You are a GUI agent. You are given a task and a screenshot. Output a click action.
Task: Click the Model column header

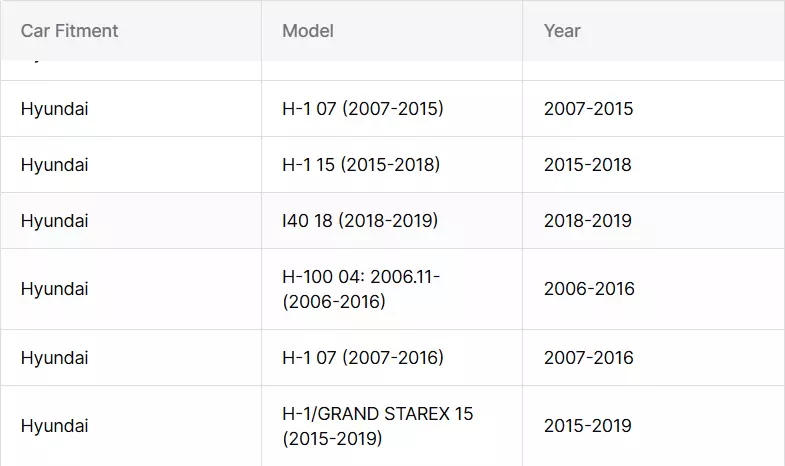(392, 31)
